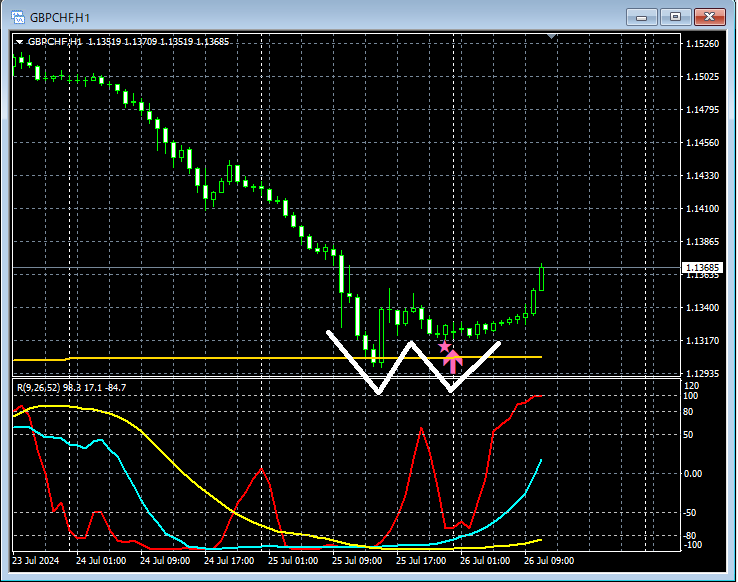Open the small triangle menu beside GBPCHF,H1 label

[20, 42]
